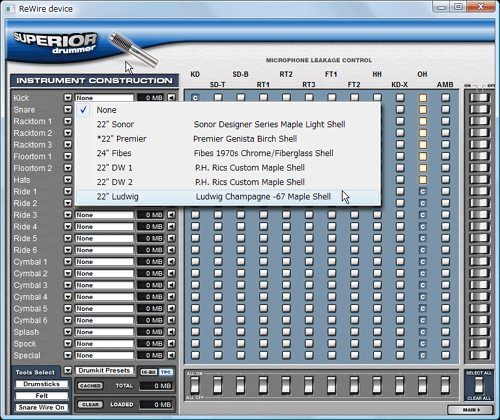Select None in the kick menu
Image resolution: width=500 pixels, height=420 pixels.
[228, 110]
